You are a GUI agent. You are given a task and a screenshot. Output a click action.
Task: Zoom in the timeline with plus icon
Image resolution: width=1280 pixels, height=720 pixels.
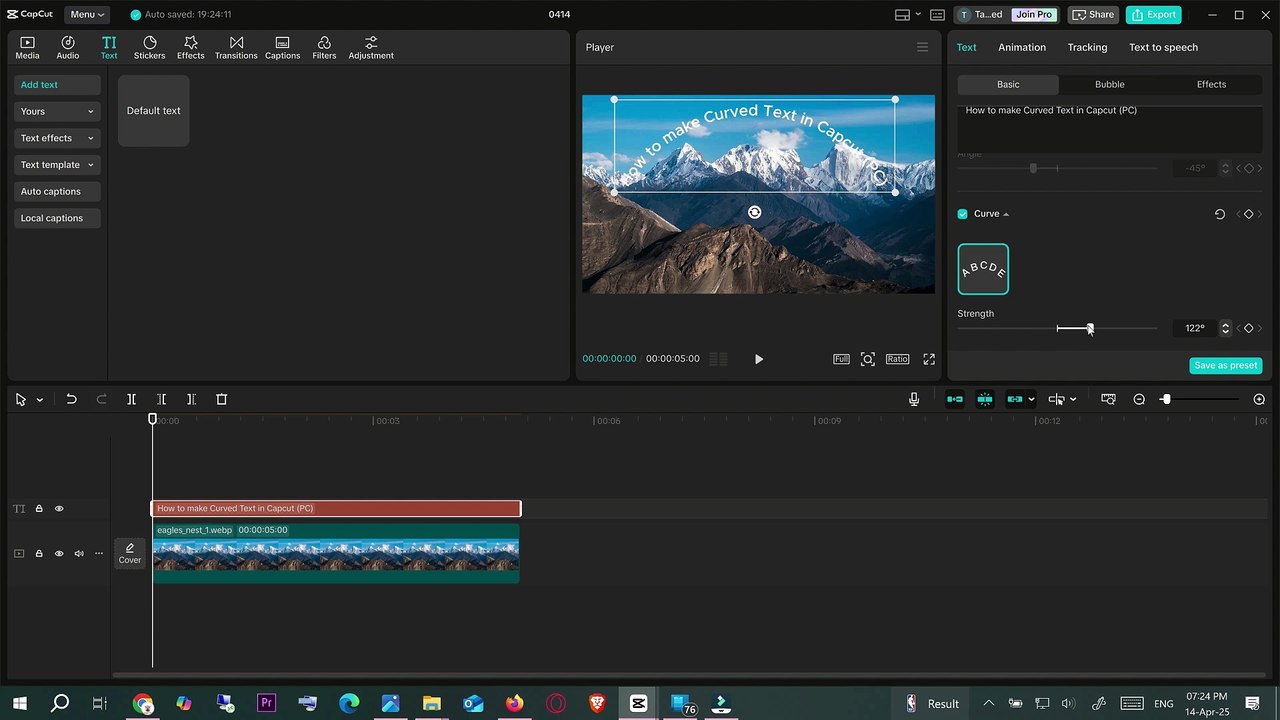1259,399
